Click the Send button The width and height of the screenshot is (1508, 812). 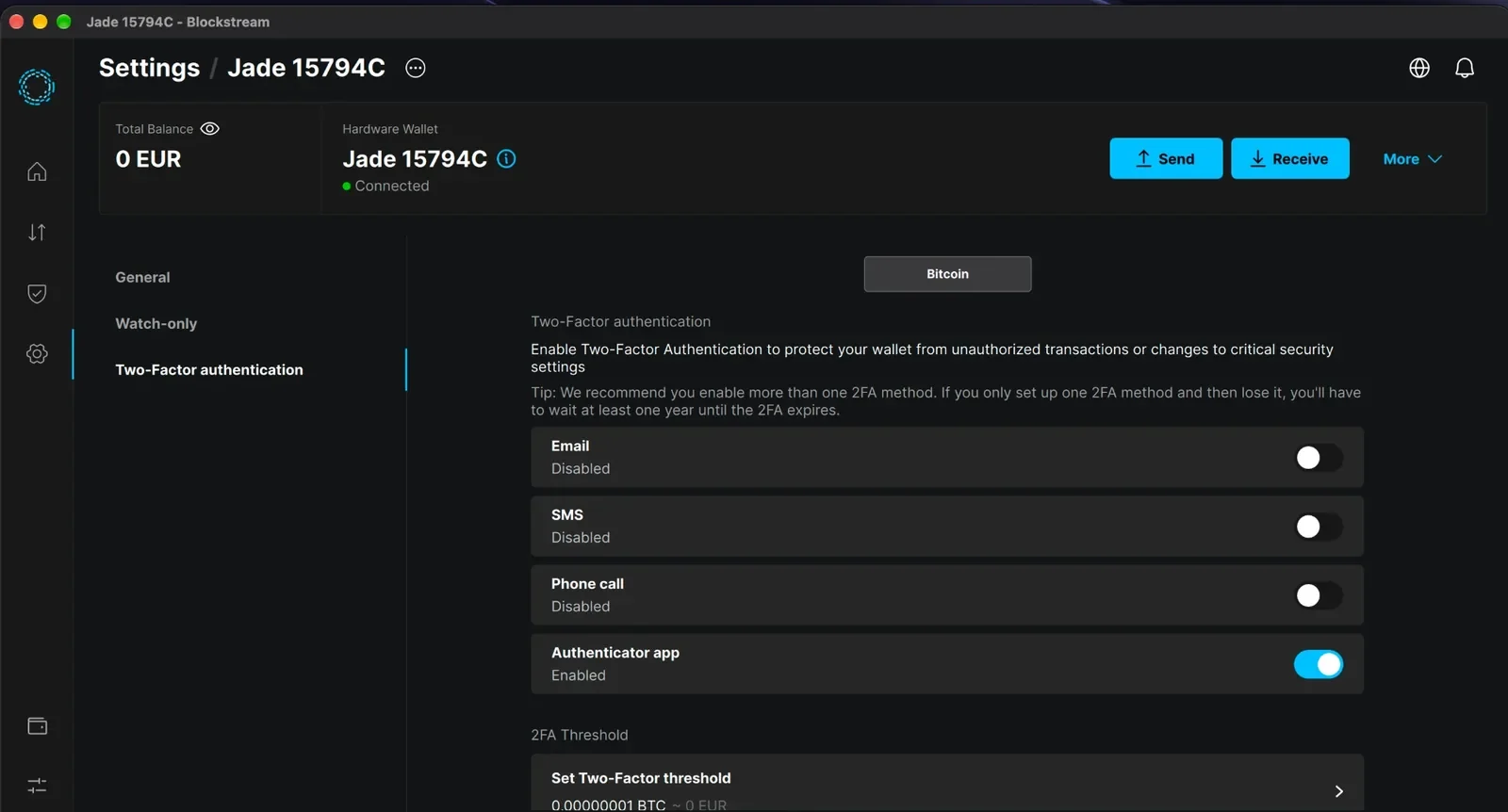coord(1166,158)
